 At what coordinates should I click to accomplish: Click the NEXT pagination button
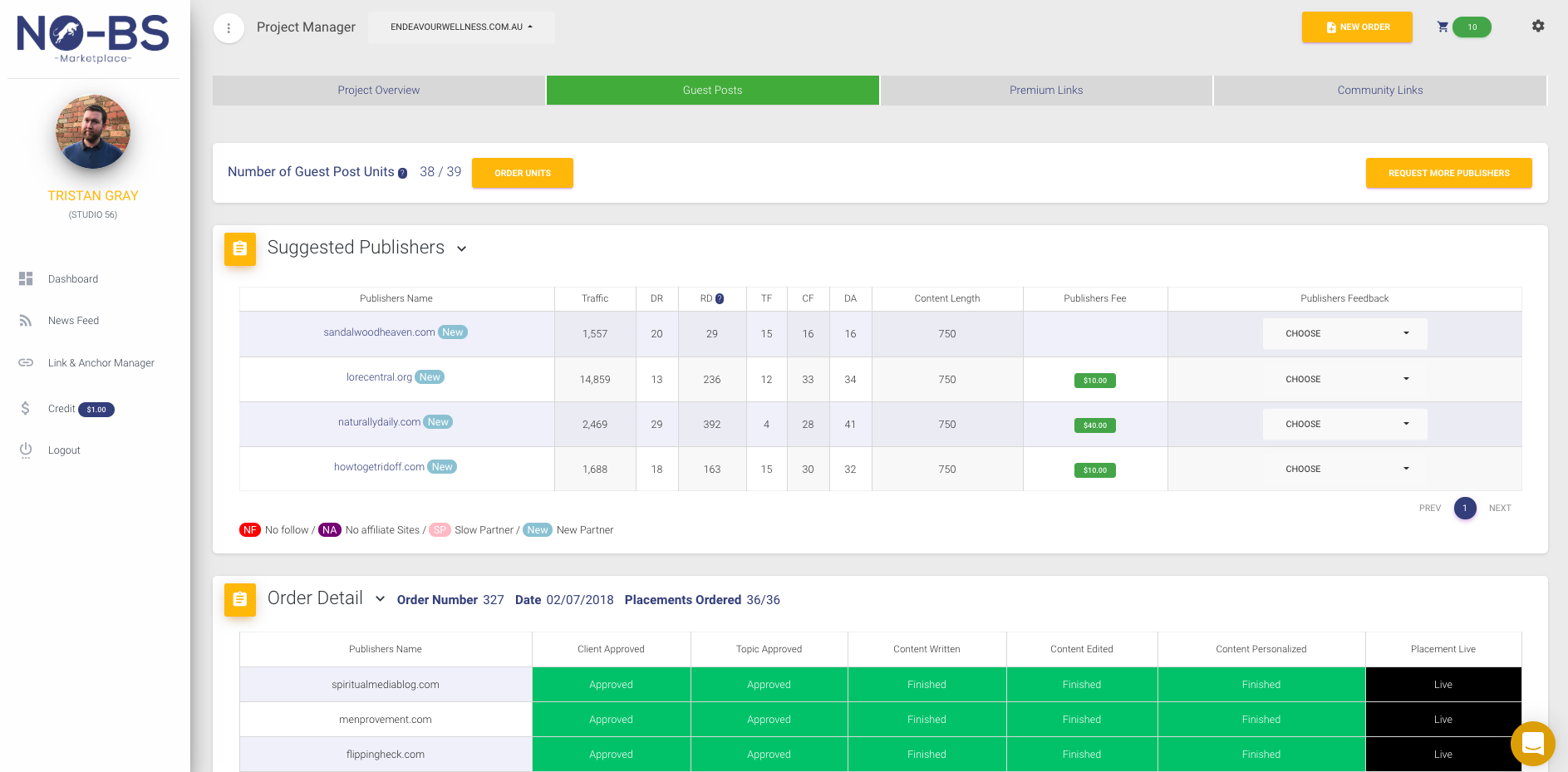click(1500, 508)
